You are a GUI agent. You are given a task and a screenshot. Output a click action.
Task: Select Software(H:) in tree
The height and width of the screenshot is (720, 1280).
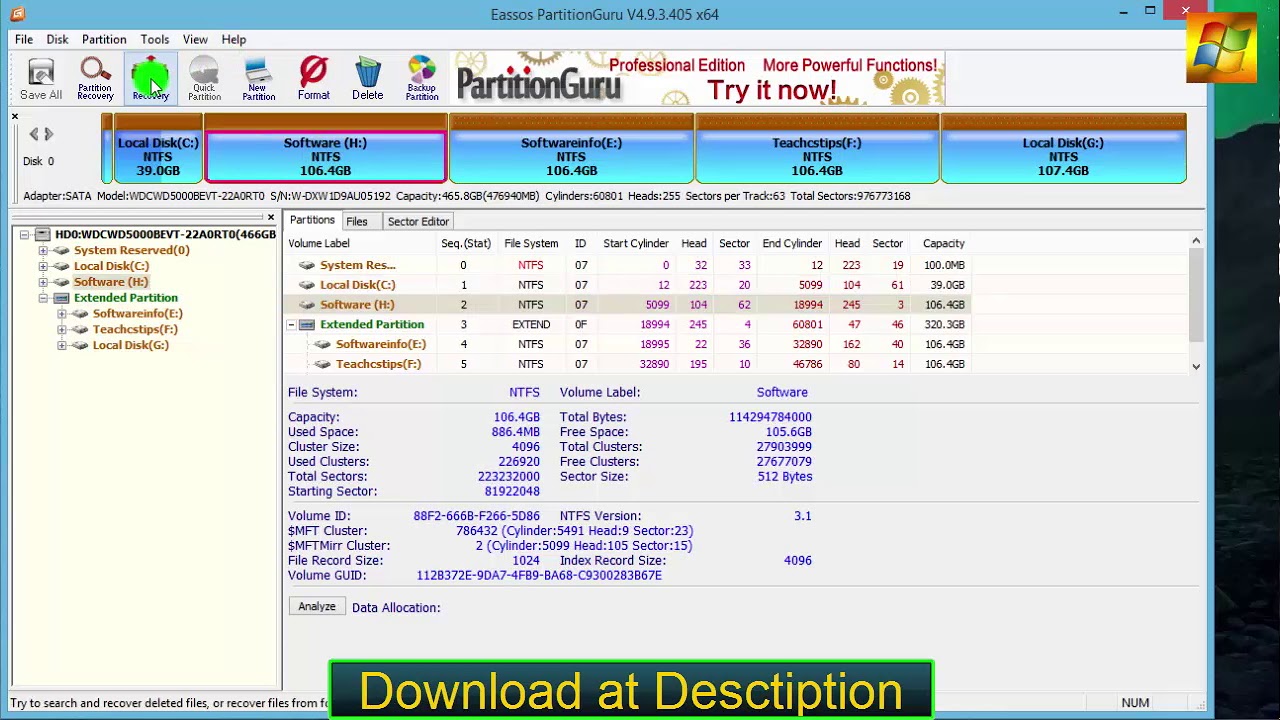coord(110,282)
